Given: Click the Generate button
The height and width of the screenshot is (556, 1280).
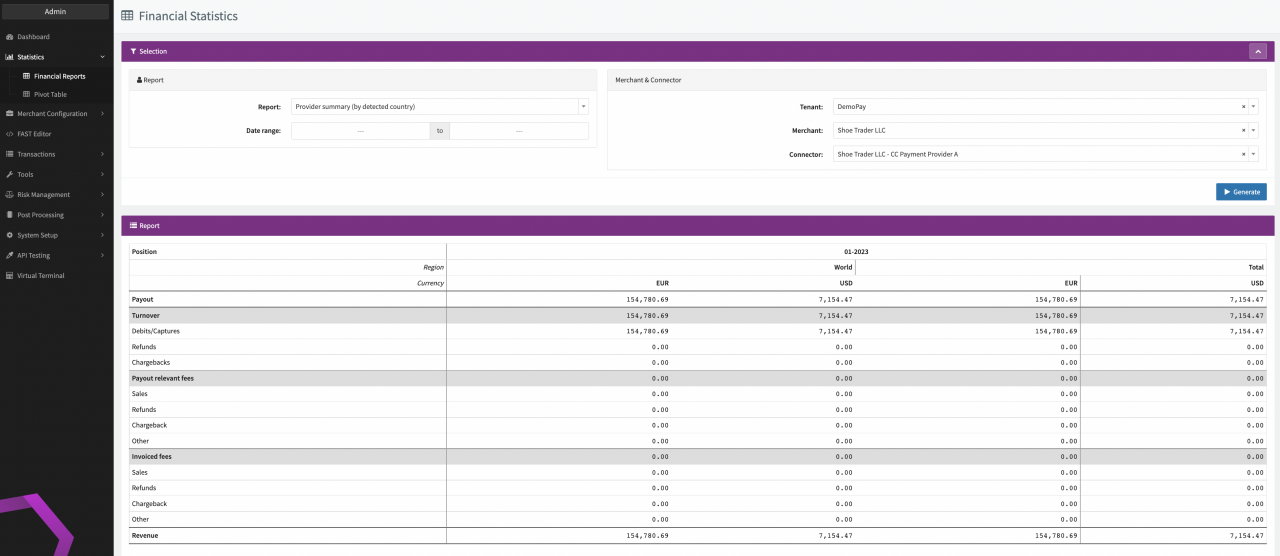Looking at the screenshot, I should click(1241, 192).
